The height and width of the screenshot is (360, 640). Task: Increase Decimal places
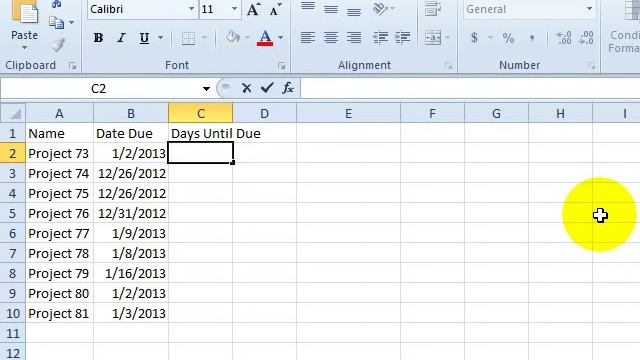click(564, 38)
